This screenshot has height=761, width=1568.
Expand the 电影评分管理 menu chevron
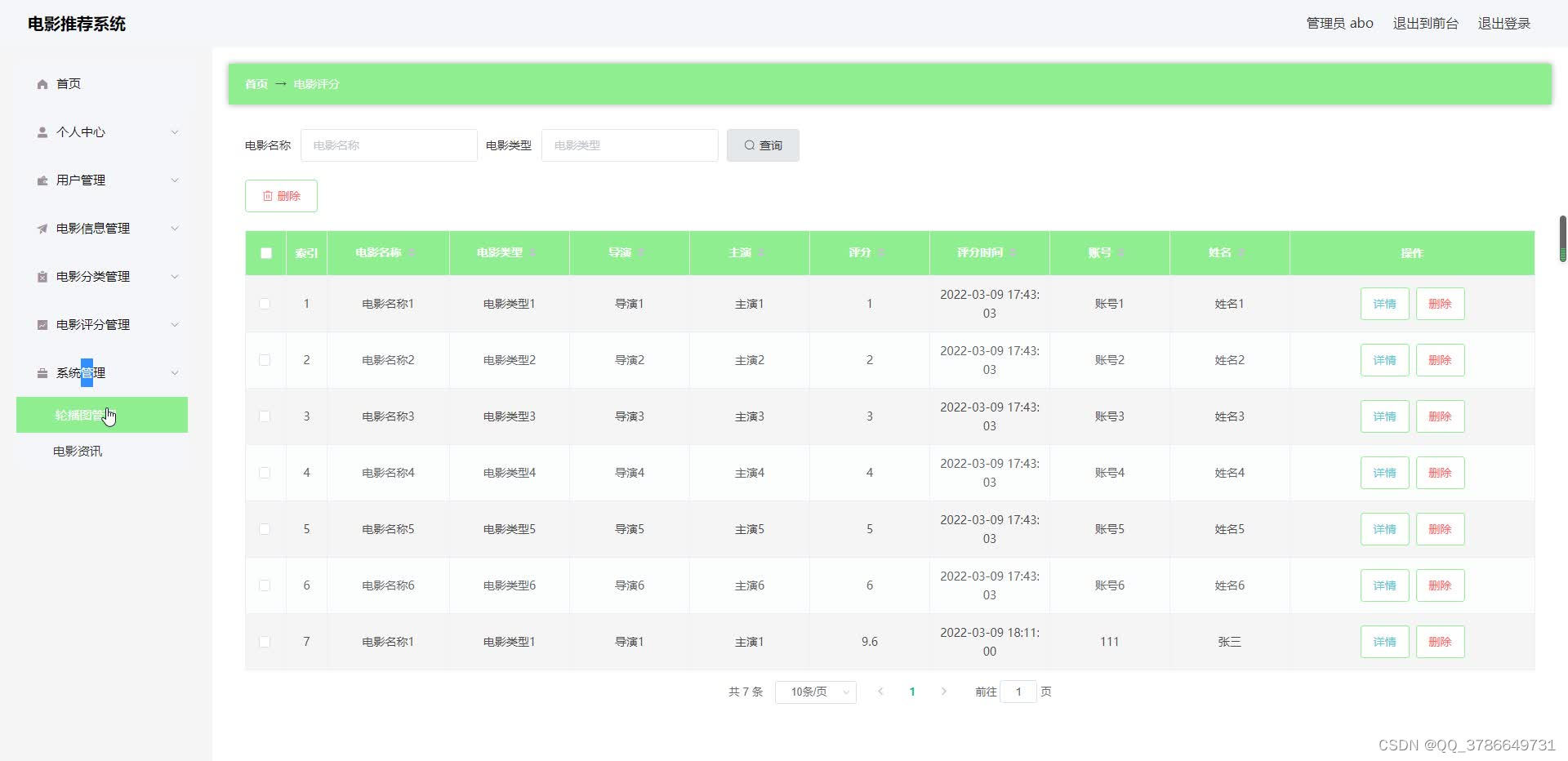[x=175, y=325]
